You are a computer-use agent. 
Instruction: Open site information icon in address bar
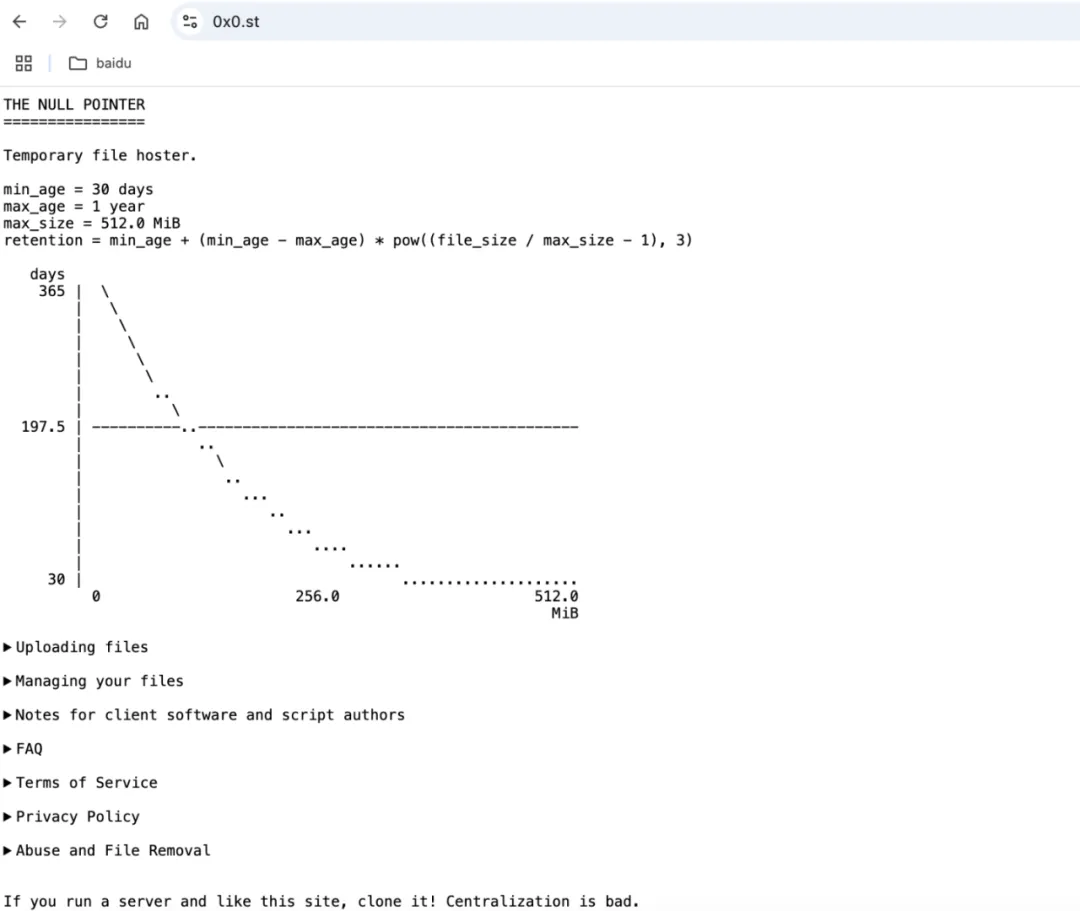tap(190, 21)
